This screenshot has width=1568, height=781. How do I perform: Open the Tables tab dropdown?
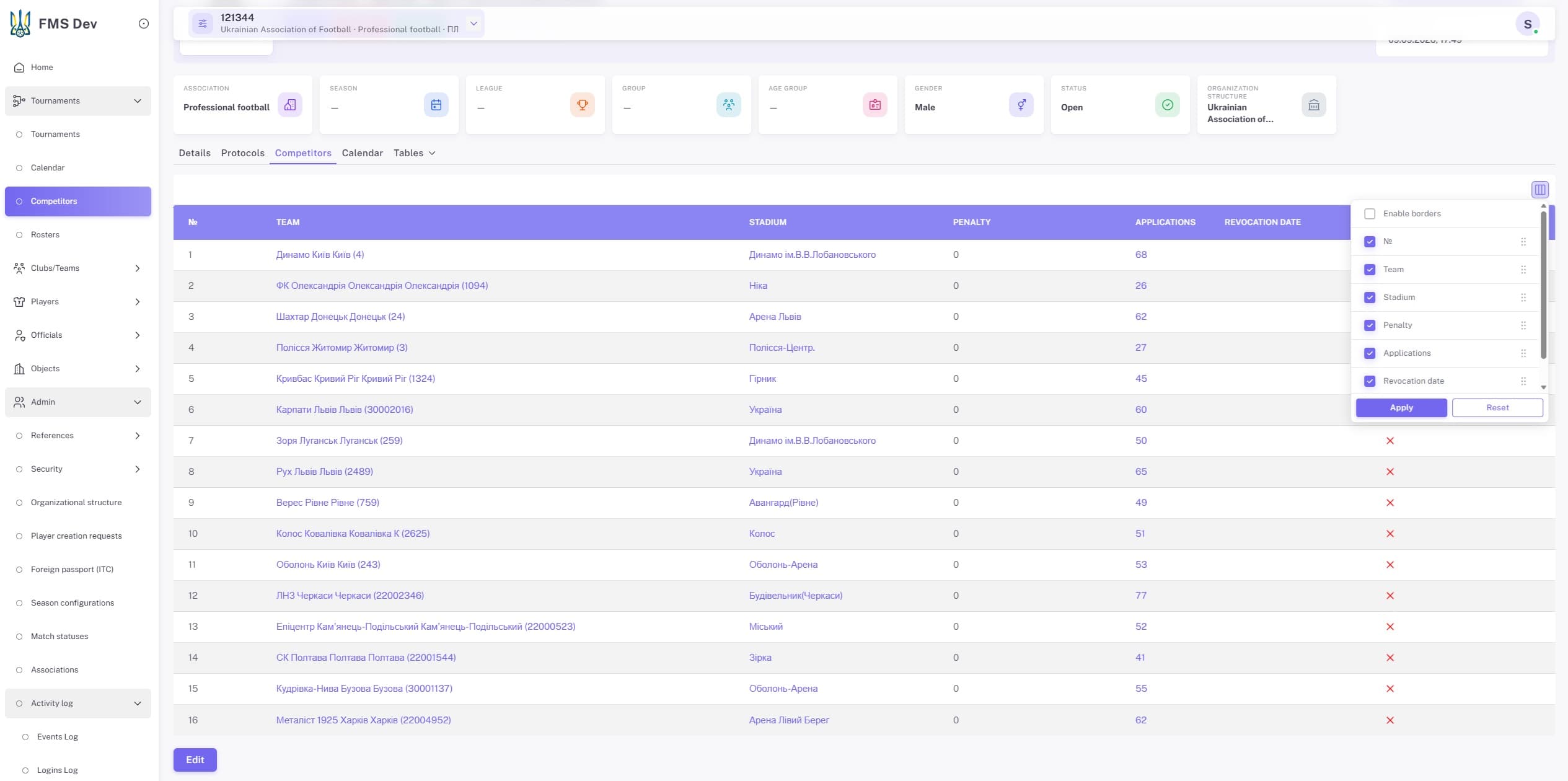click(x=415, y=153)
